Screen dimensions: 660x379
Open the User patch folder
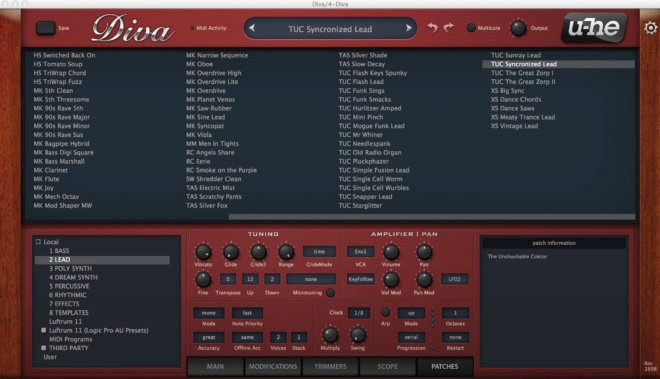point(50,357)
